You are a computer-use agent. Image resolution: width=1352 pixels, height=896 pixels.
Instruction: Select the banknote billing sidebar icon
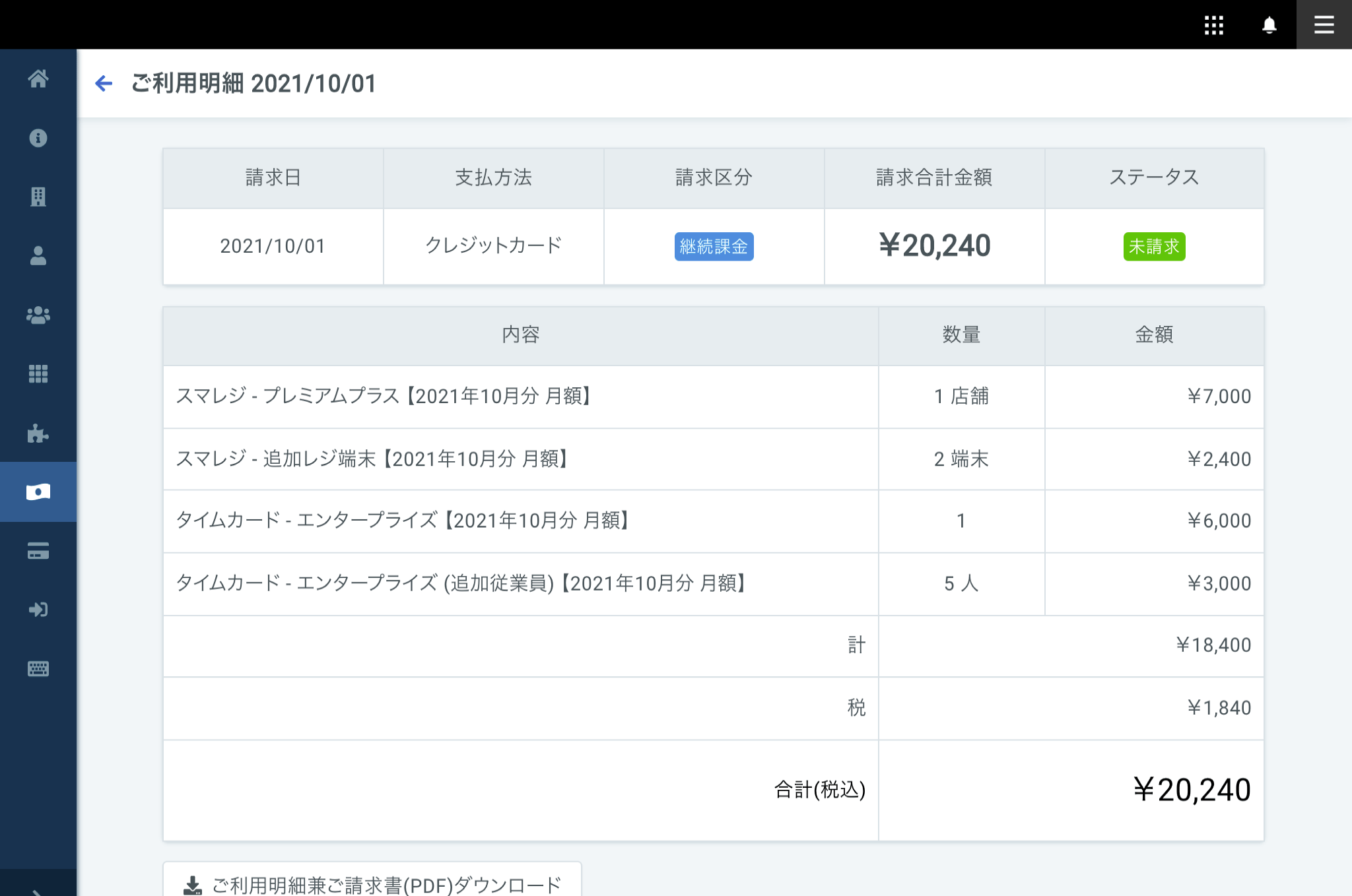[x=38, y=492]
